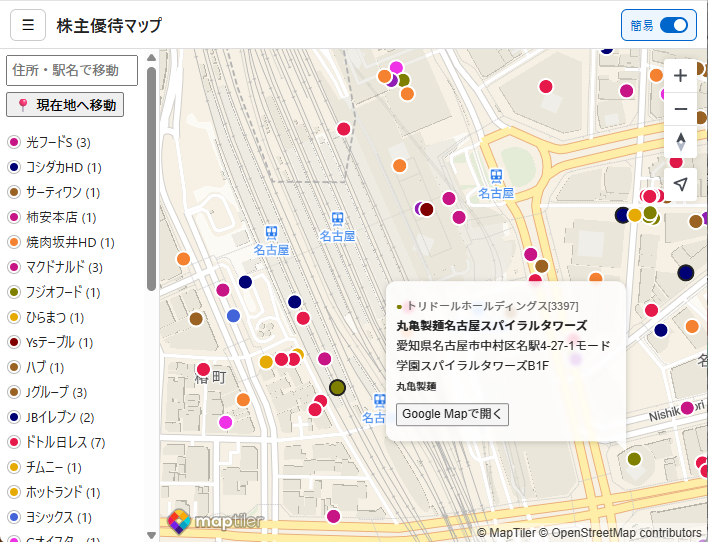
Task: Click the geolocate arrow icon
Action: coord(680,184)
